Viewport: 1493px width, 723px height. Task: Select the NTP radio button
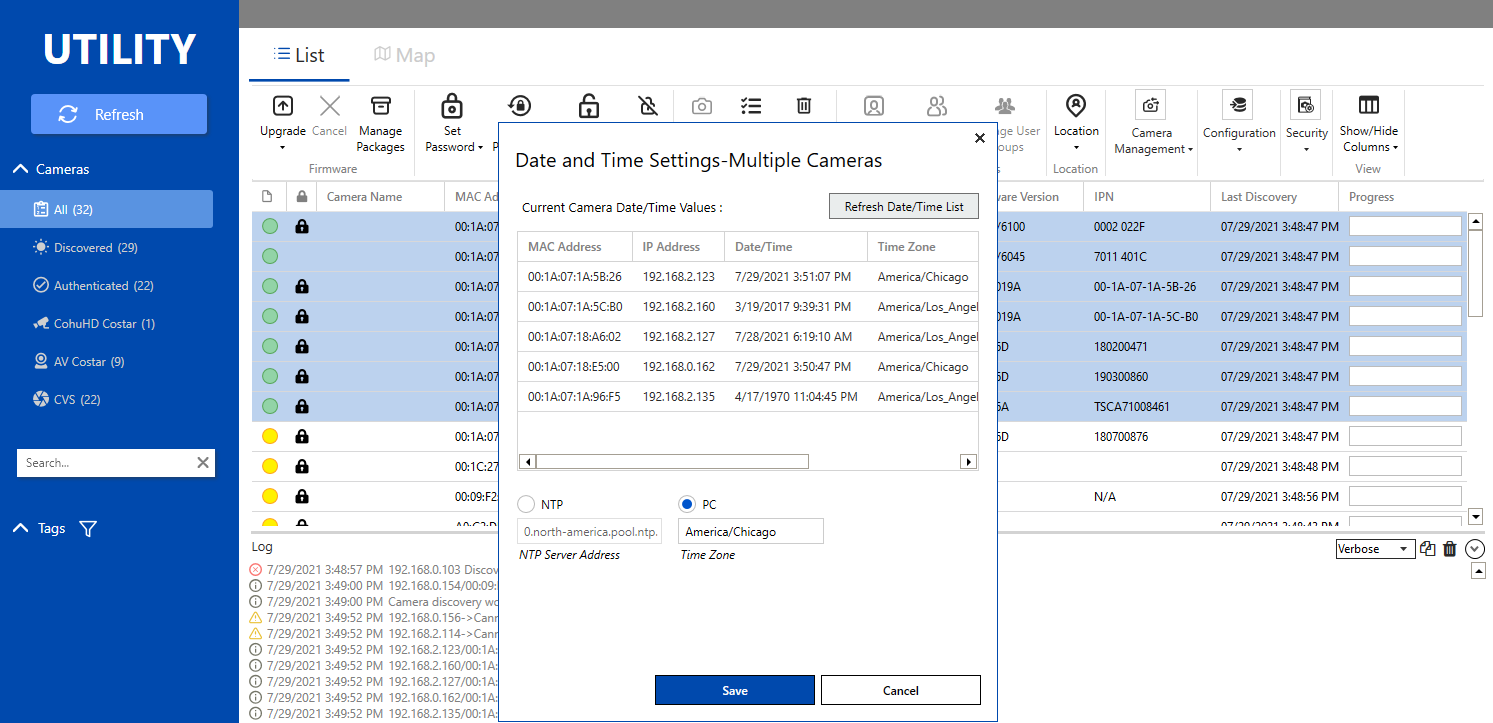point(526,504)
